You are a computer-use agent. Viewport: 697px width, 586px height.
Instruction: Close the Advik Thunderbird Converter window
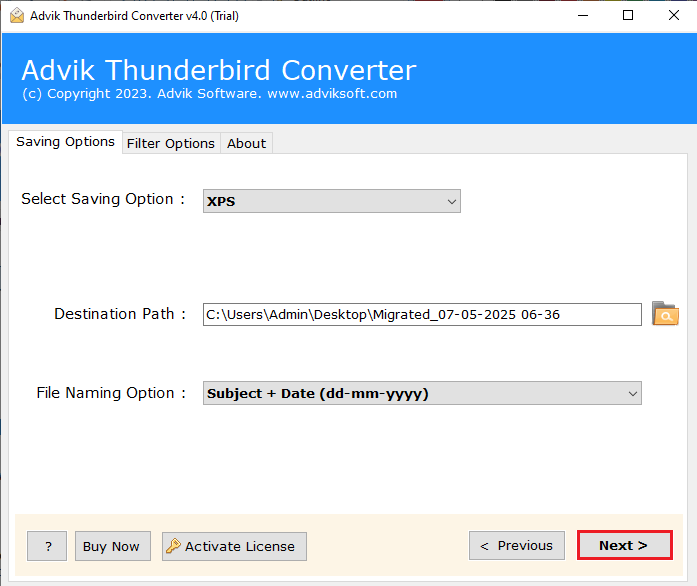(673, 16)
